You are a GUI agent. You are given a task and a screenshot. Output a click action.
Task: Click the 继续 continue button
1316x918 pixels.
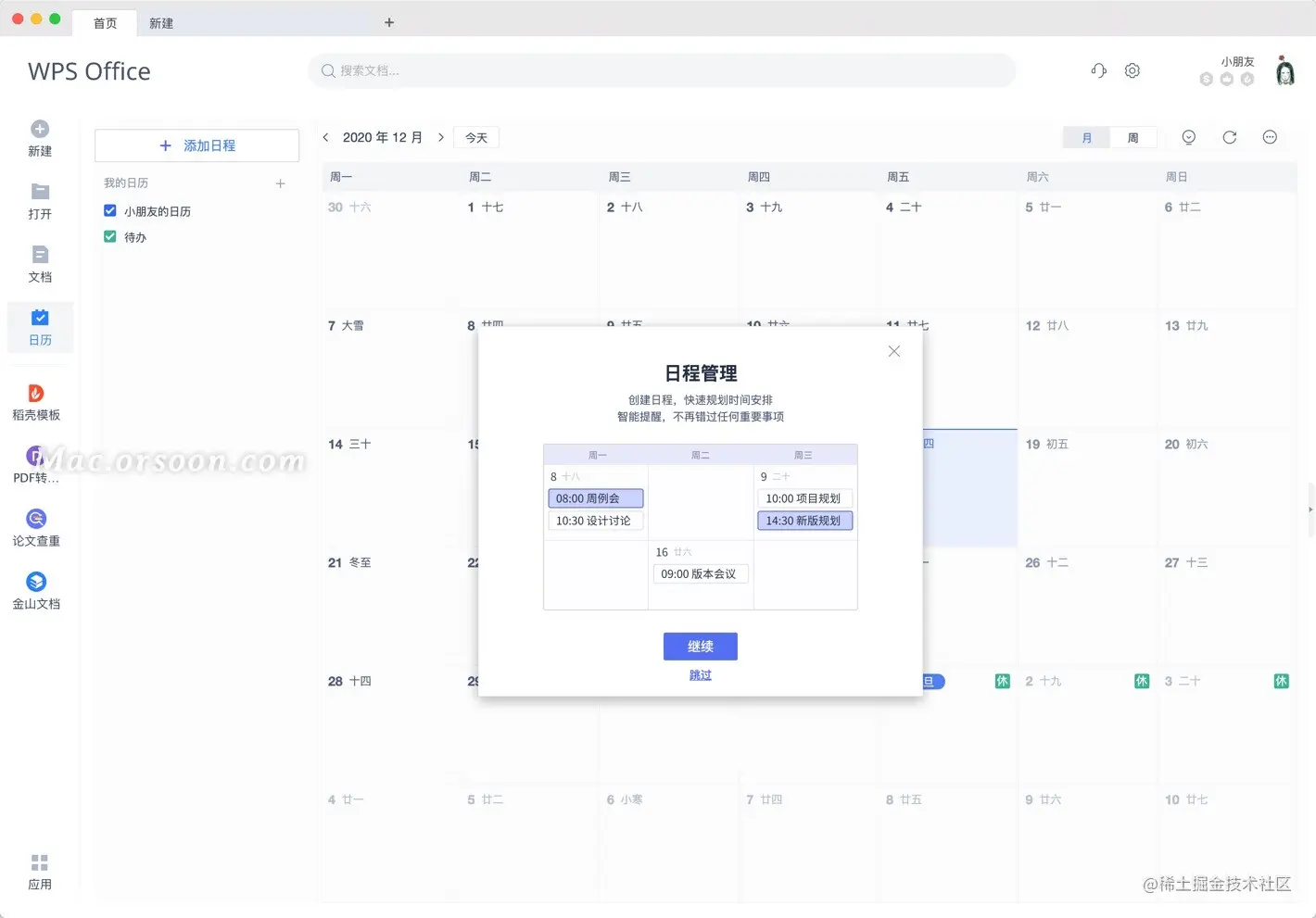point(701,647)
